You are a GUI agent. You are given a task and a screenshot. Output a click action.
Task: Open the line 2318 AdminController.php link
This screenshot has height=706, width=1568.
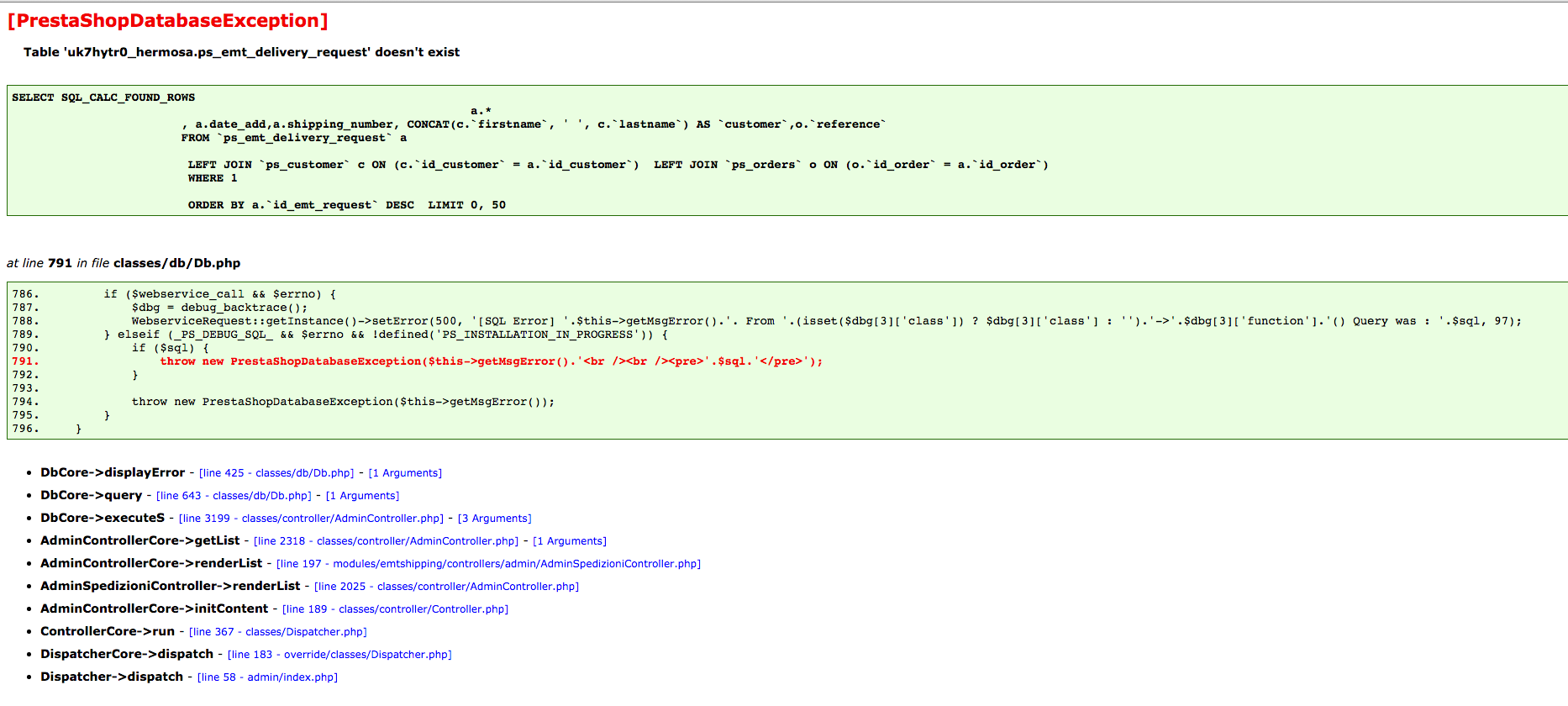click(x=386, y=541)
